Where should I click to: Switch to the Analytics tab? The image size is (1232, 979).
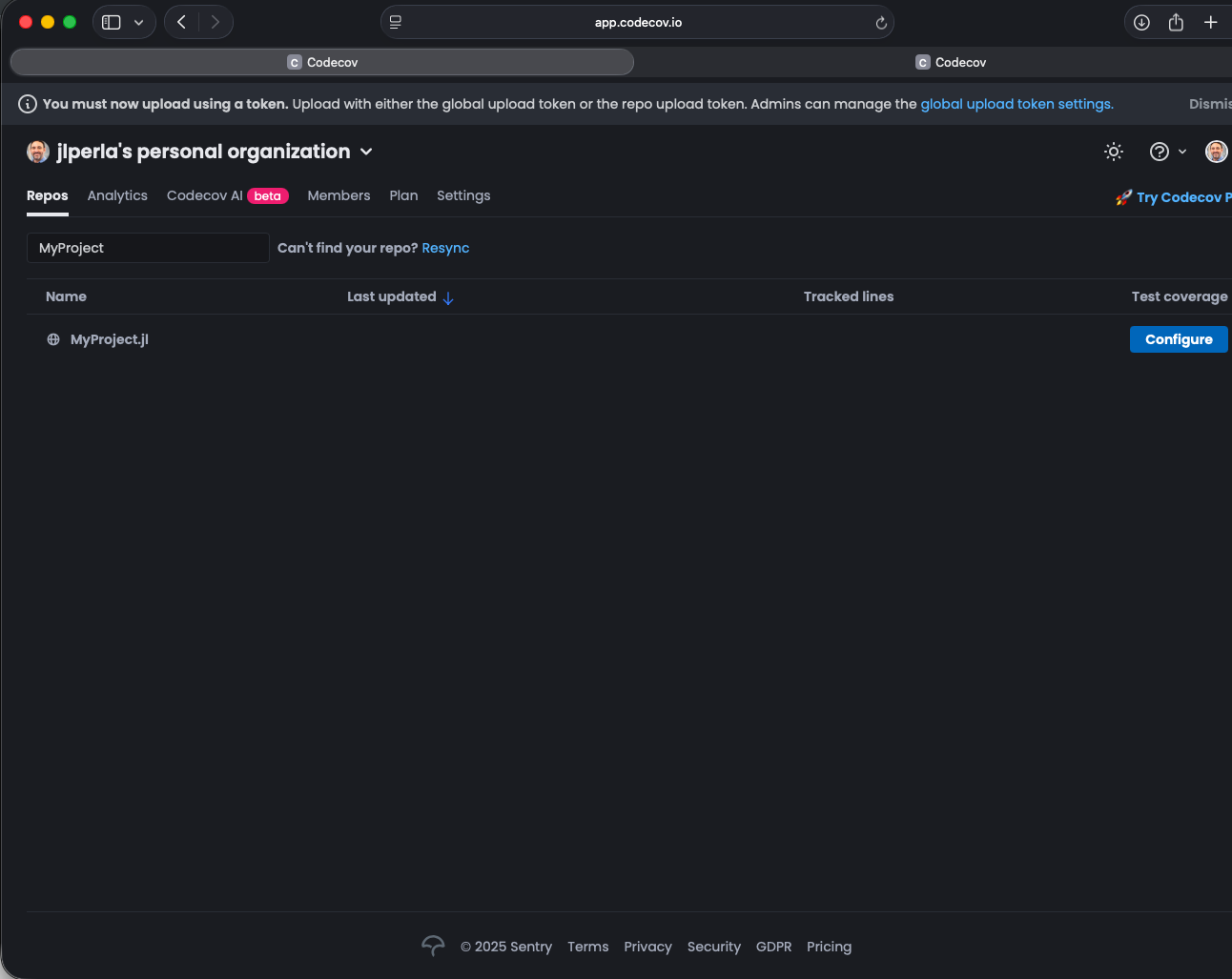117,195
